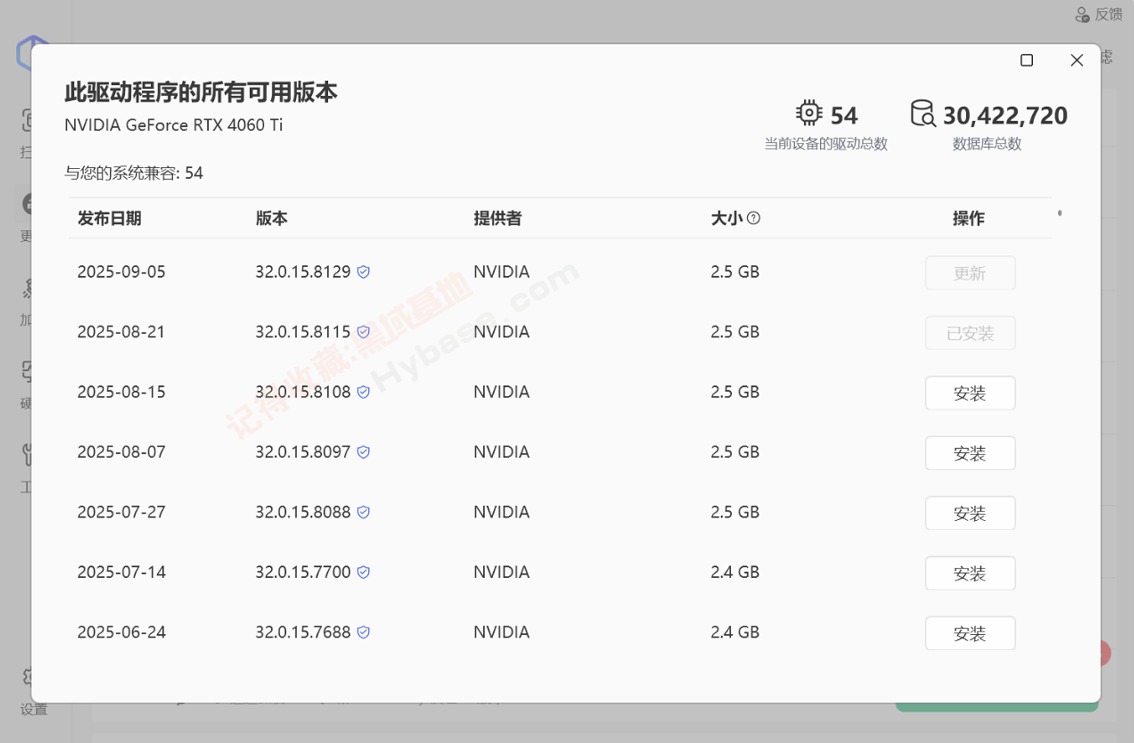Install driver version 32.0.15.8108
The height and width of the screenshot is (743, 1134).
(970, 393)
